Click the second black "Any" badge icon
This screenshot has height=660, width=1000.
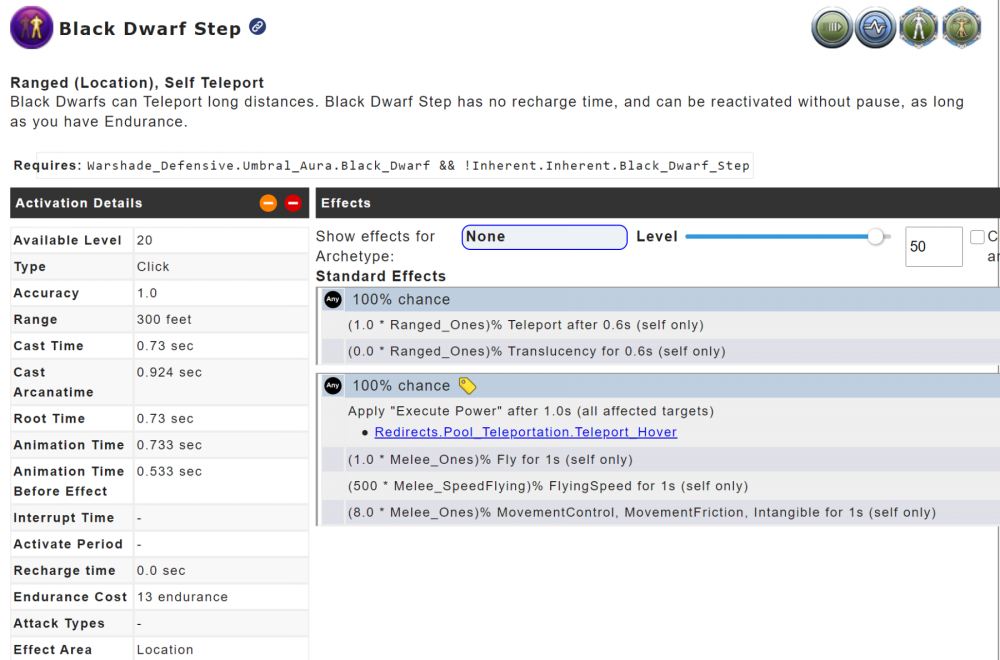coord(333,385)
